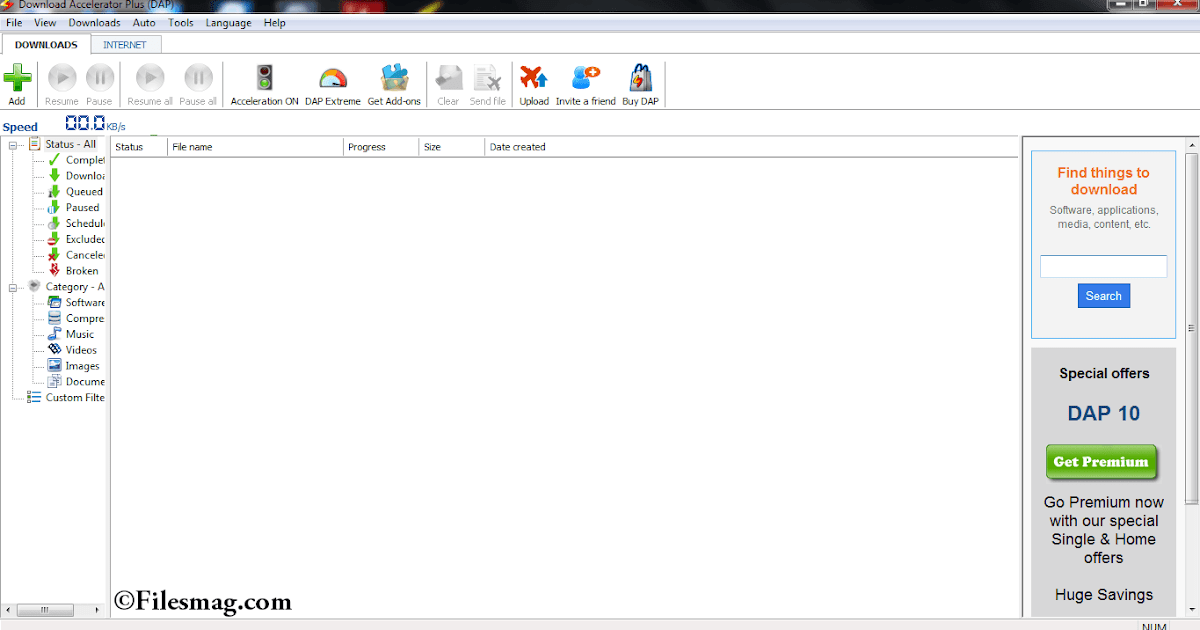
Task: Click the Upload airplane icon
Action: (534, 78)
